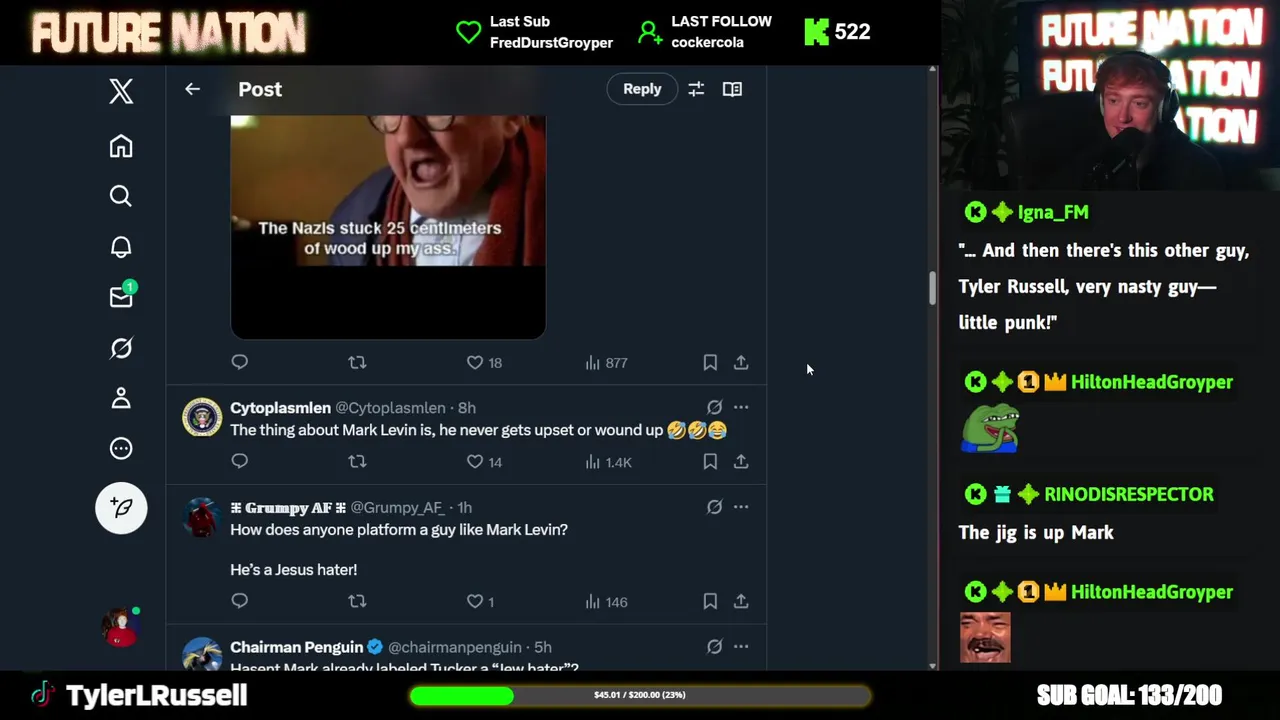The height and width of the screenshot is (720, 1280).
Task: Open the reader view icon
Action: (732, 89)
